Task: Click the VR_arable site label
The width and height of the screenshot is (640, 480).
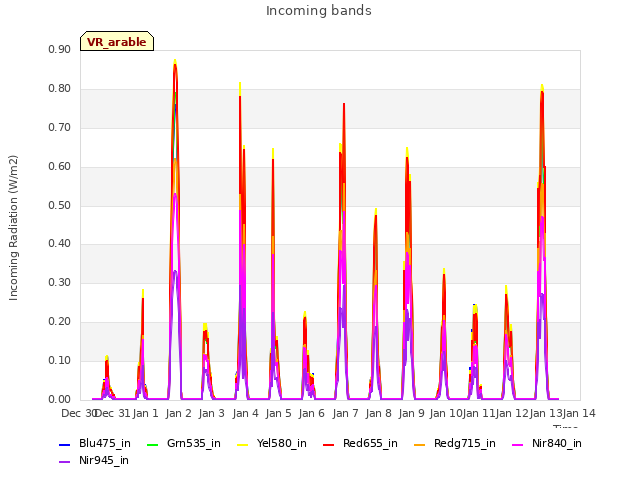Action: click(117, 42)
